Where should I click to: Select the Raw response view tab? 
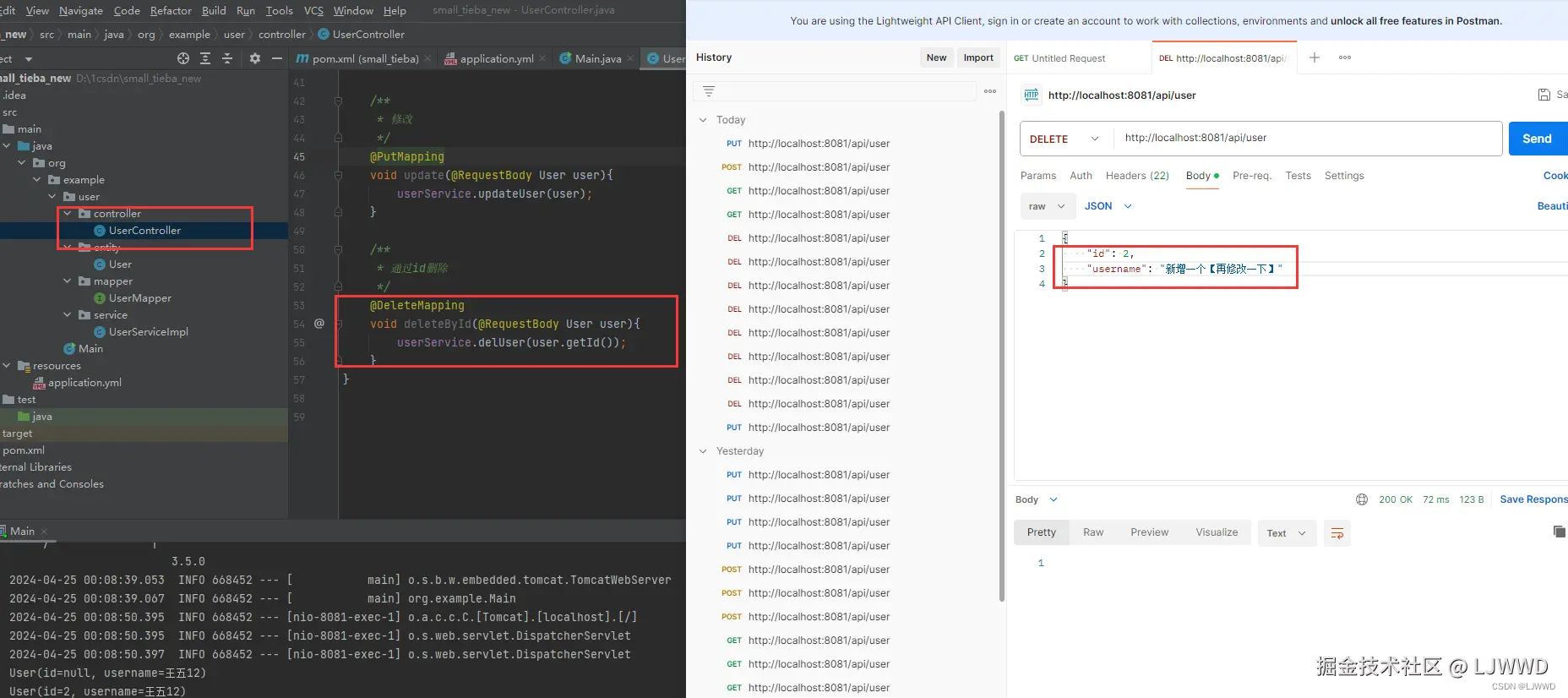point(1093,532)
